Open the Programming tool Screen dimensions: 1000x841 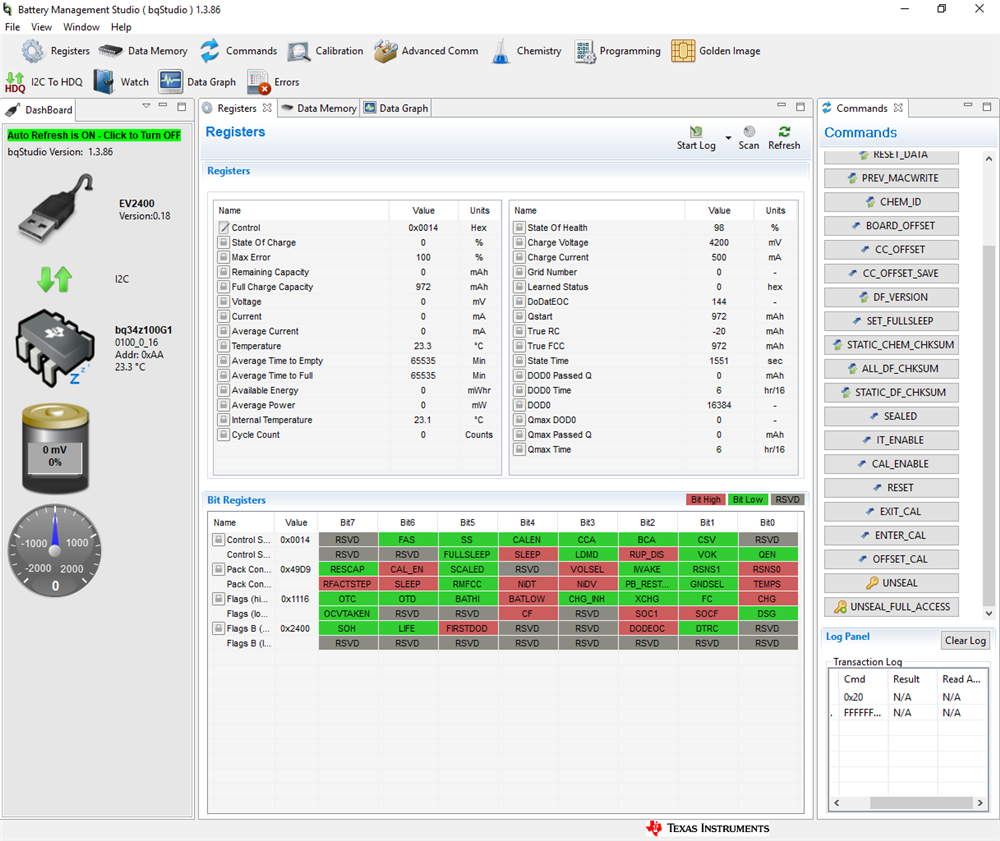click(x=617, y=51)
